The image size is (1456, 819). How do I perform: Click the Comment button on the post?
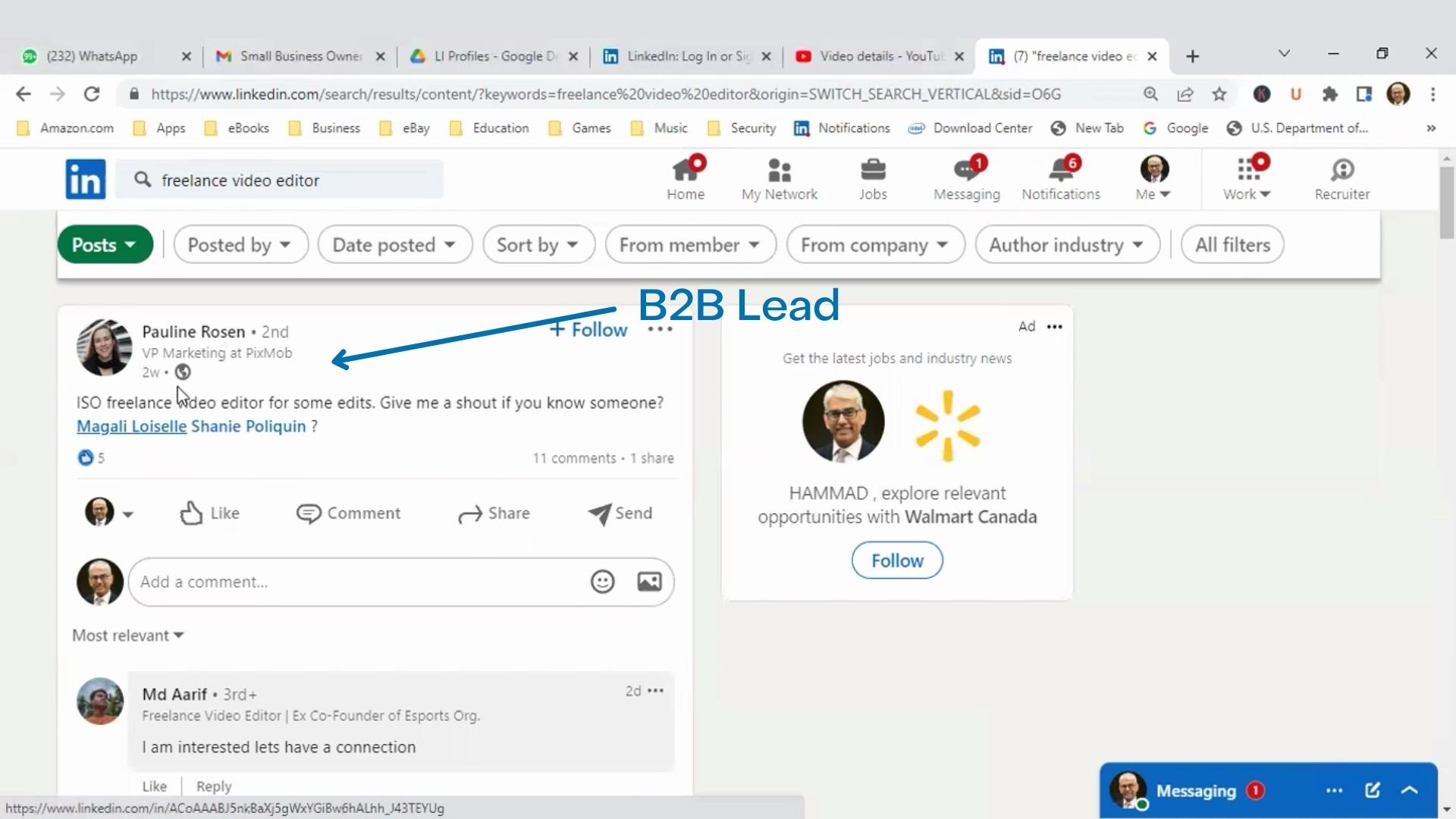348,513
